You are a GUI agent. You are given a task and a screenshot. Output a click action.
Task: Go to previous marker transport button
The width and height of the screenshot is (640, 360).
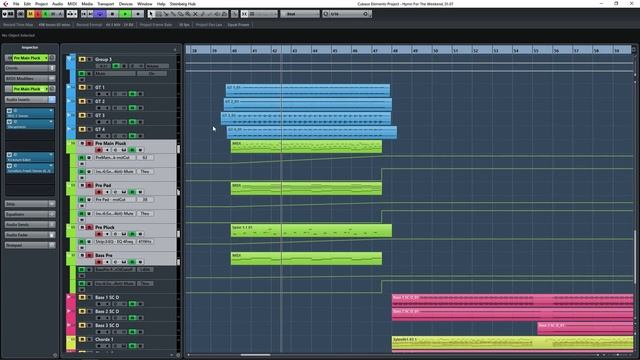pyautogui.click(x=83, y=14)
